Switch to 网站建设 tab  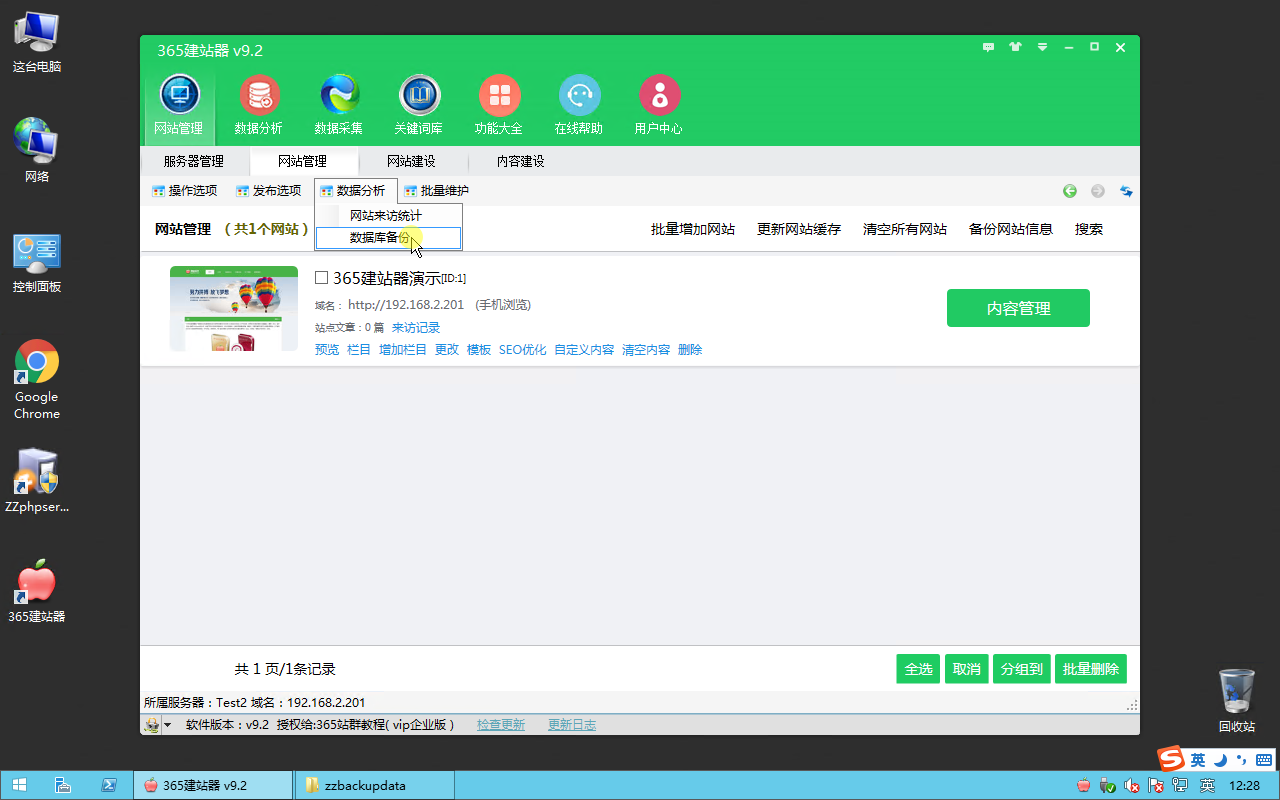(x=411, y=161)
